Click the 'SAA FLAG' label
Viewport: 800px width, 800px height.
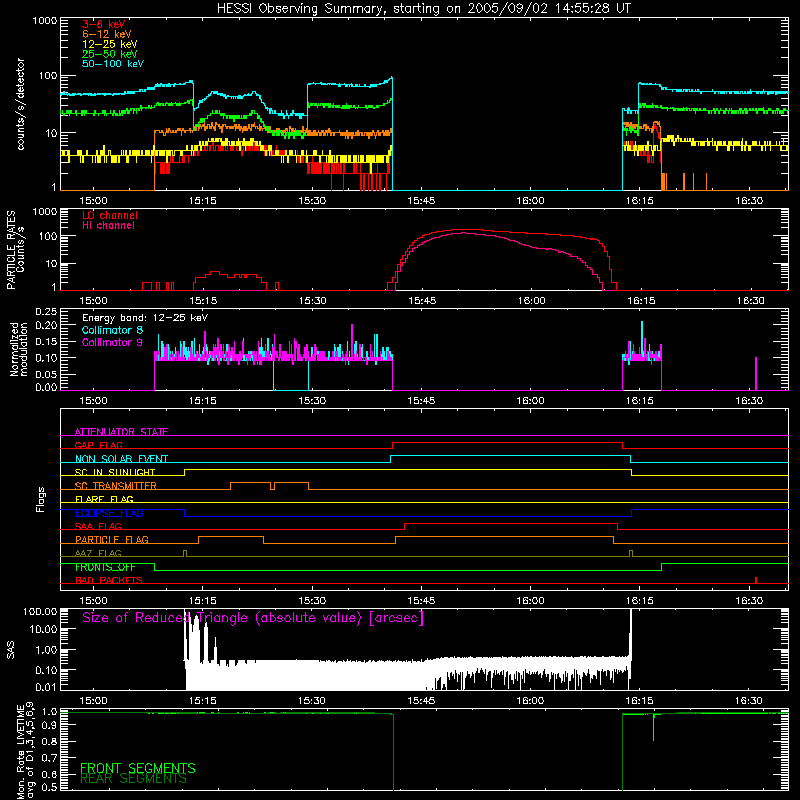pyautogui.click(x=98, y=526)
